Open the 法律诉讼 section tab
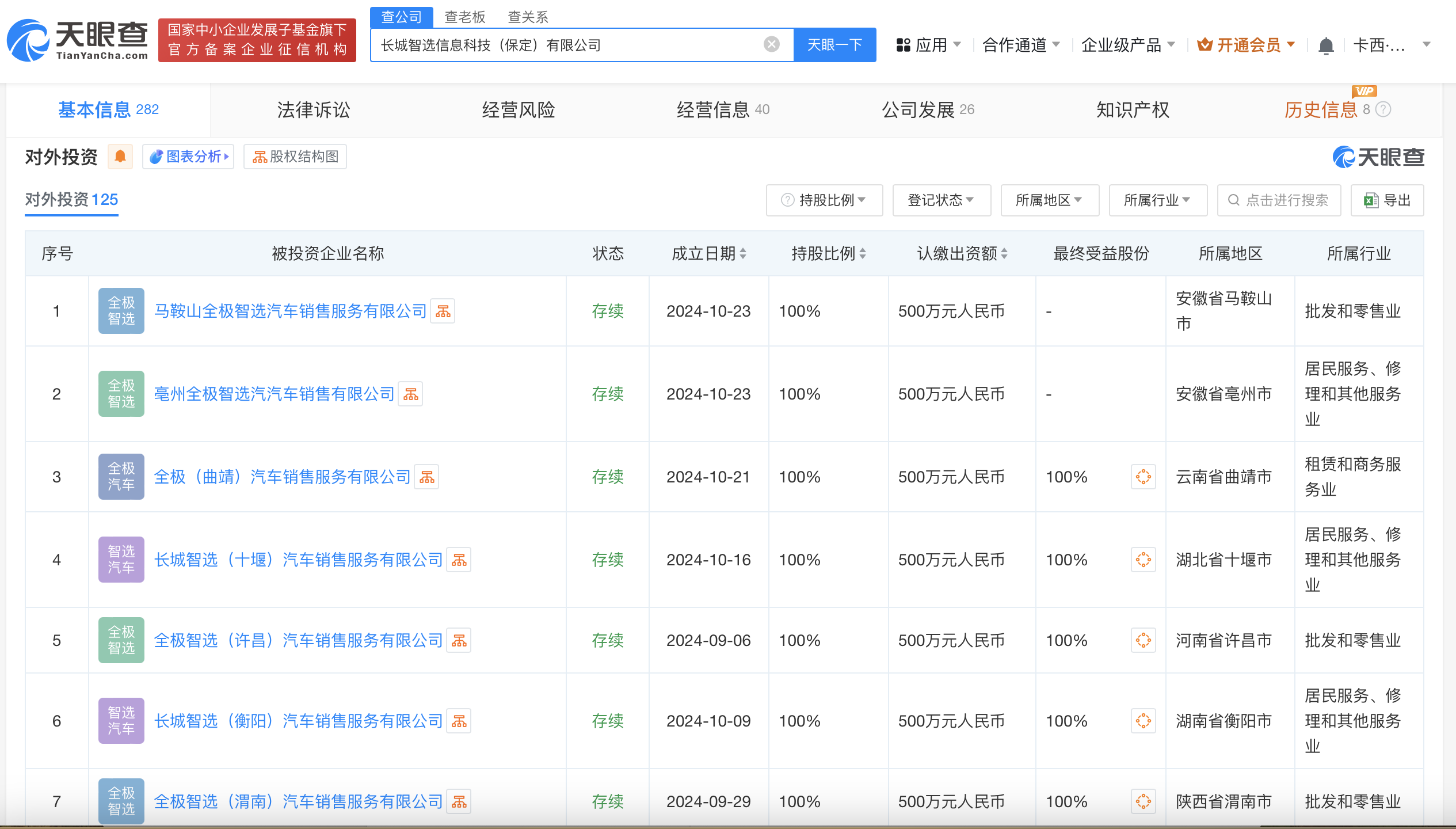The width and height of the screenshot is (1456, 829). [x=314, y=110]
